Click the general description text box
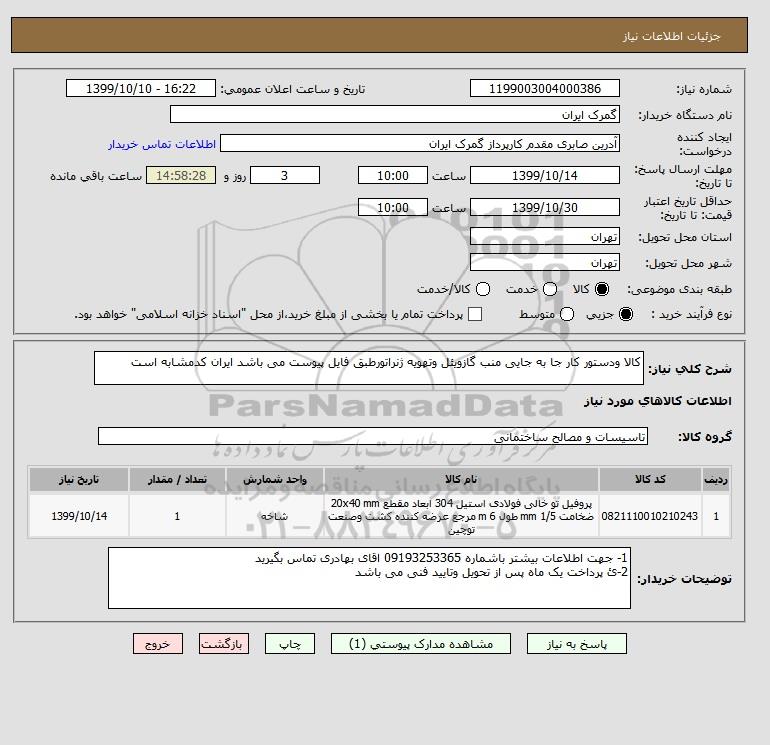Screen dimensions: 770x745 [369, 368]
